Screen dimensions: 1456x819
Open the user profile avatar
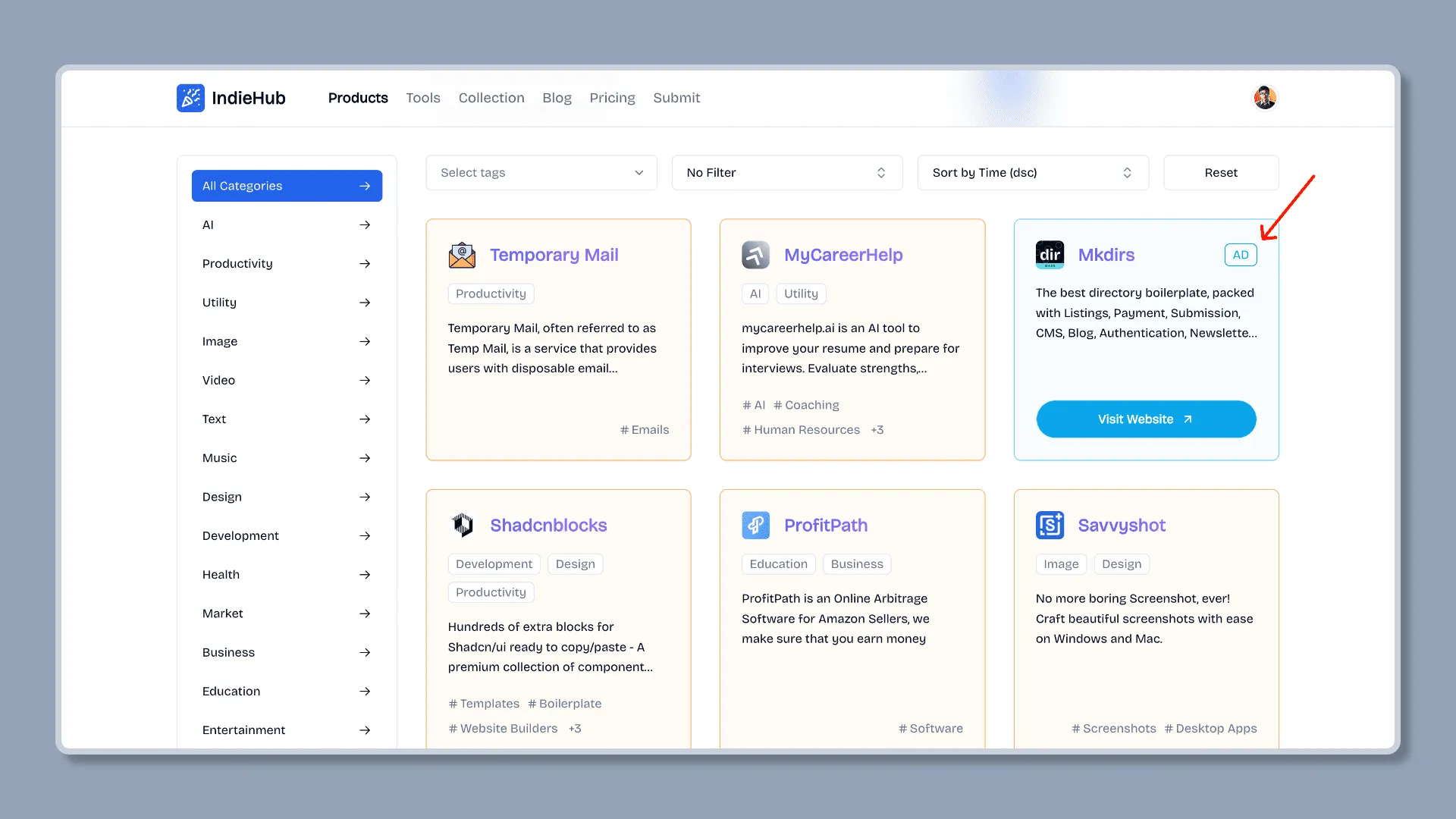[1264, 98]
